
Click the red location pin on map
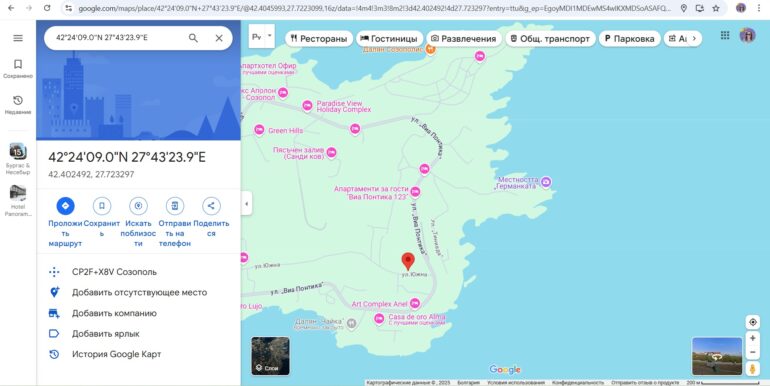coord(408,261)
